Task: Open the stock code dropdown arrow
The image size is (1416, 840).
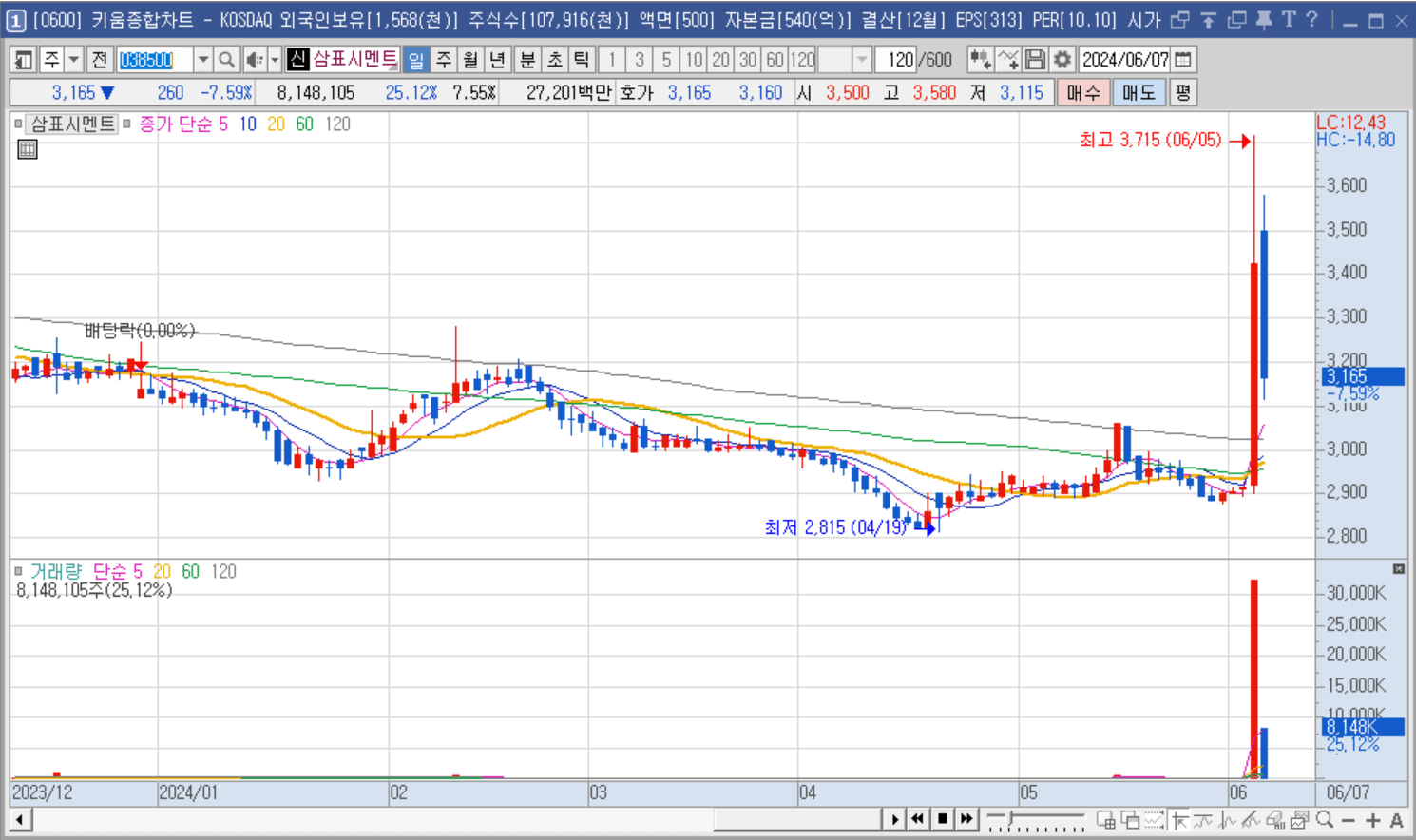Action: [x=202, y=60]
